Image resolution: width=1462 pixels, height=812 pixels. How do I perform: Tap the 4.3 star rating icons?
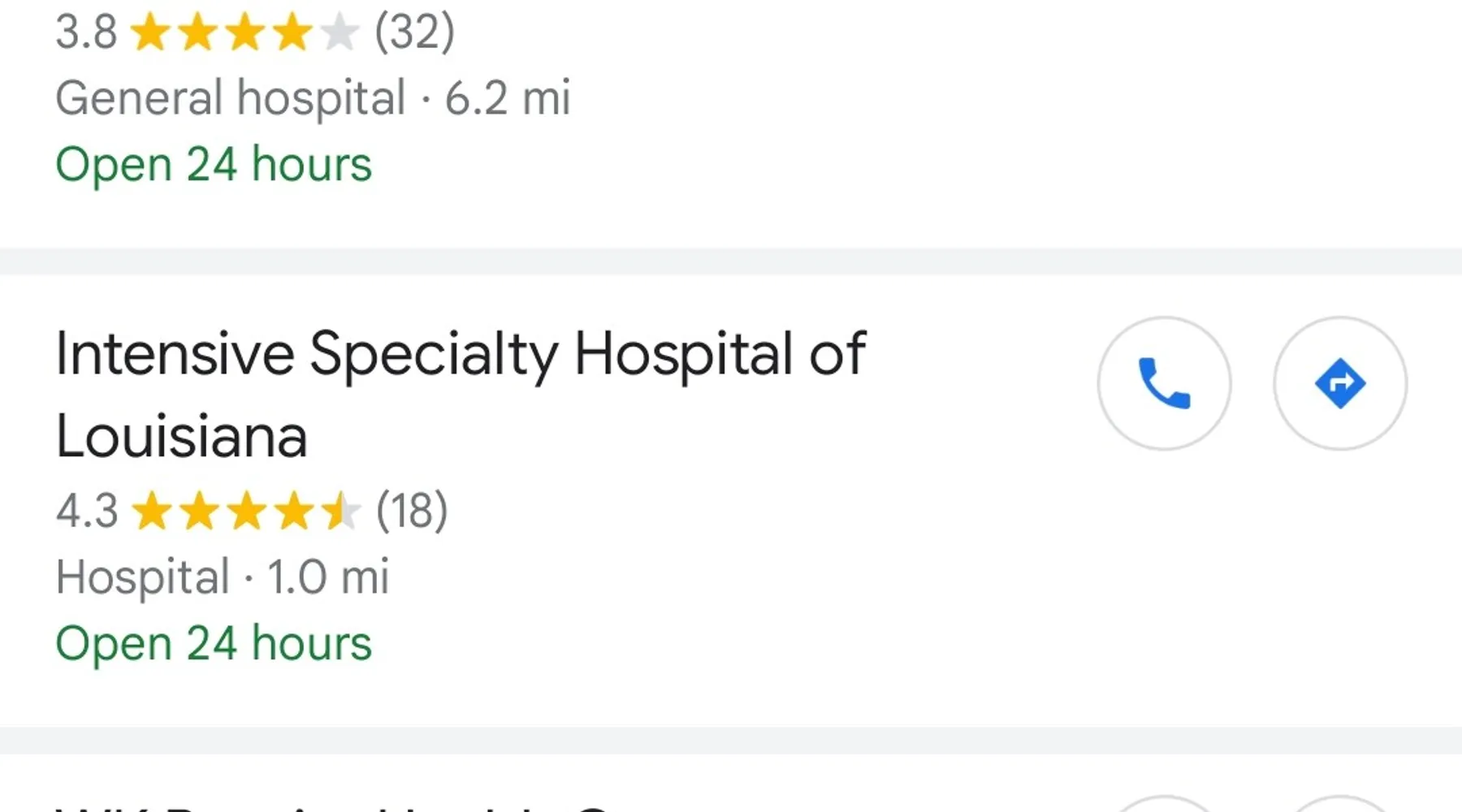coord(245,512)
